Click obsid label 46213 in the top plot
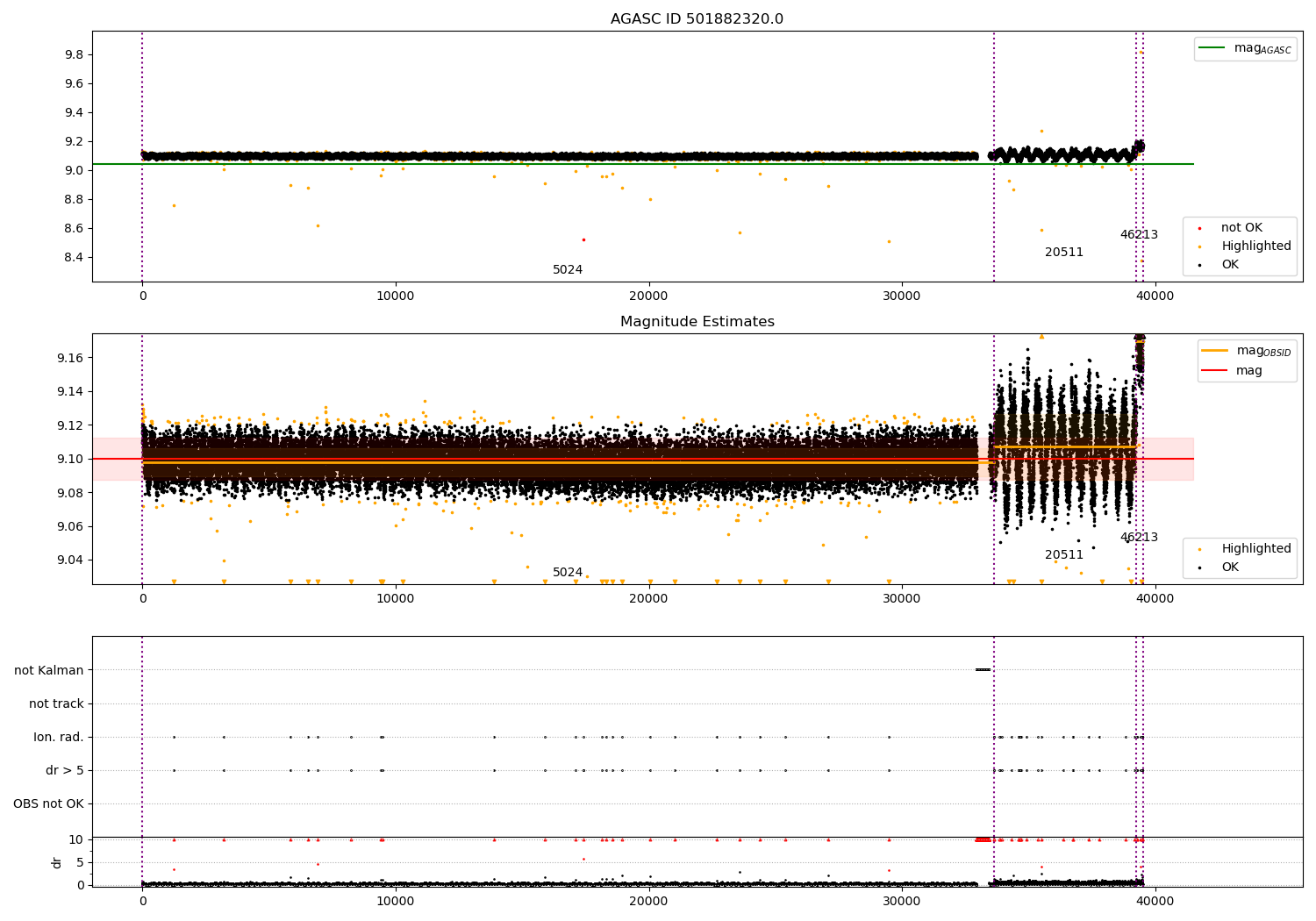The height and width of the screenshot is (921, 1316). (x=1139, y=235)
